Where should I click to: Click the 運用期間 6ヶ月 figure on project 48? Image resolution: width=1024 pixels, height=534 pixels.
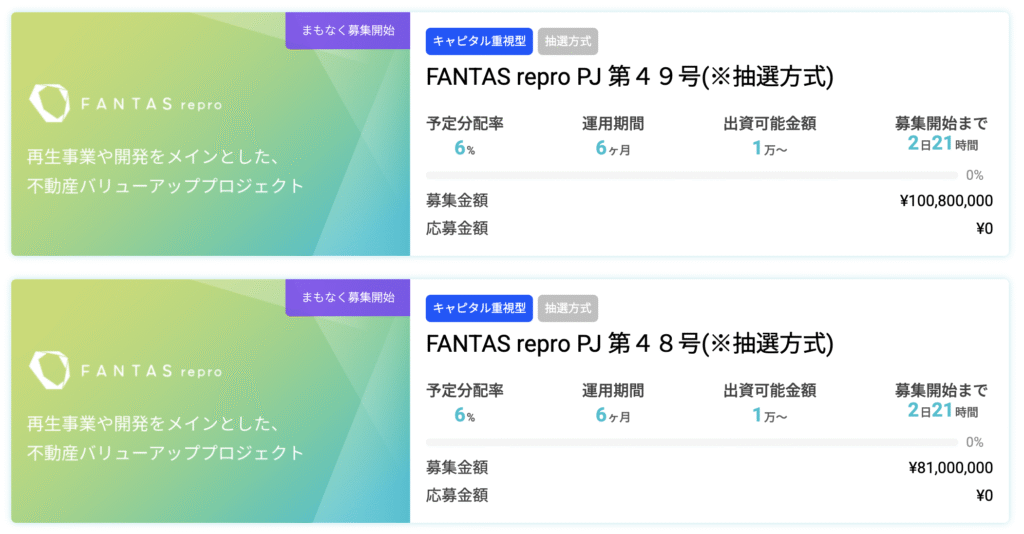(x=613, y=415)
